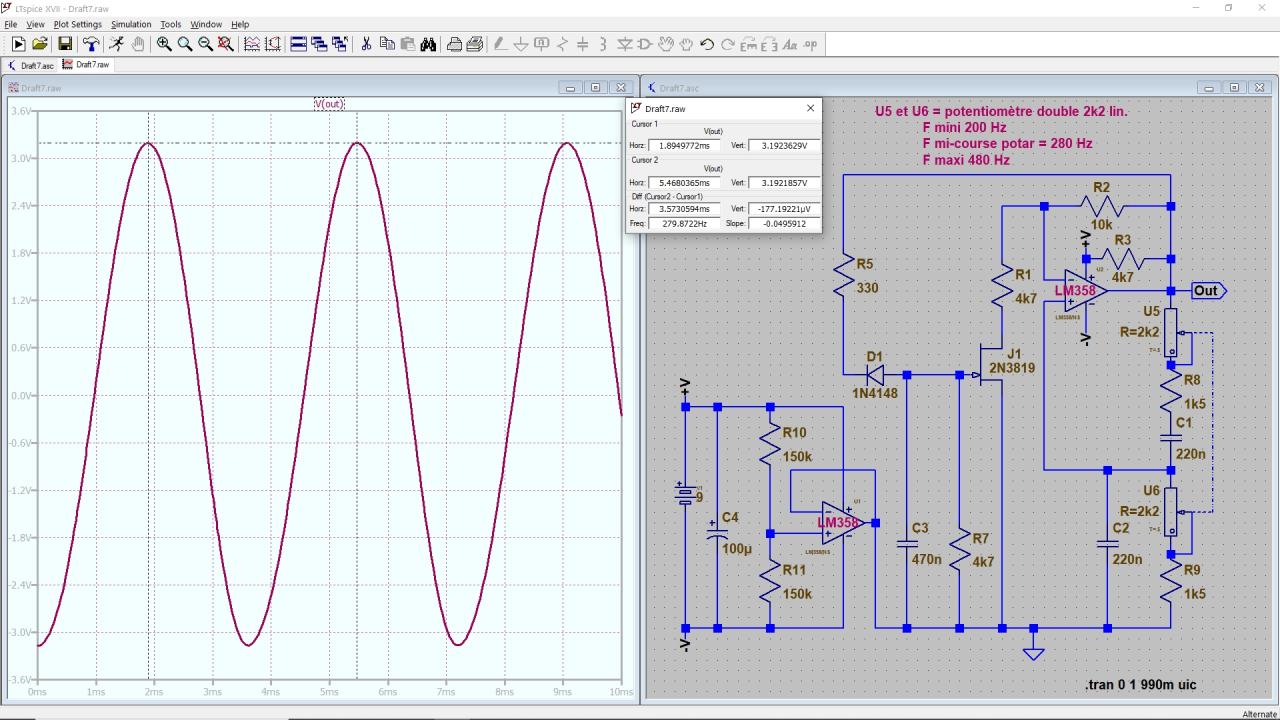The width and height of the screenshot is (1280, 720).
Task: Select the Zoom Out magnifier icon
Action: click(x=205, y=44)
